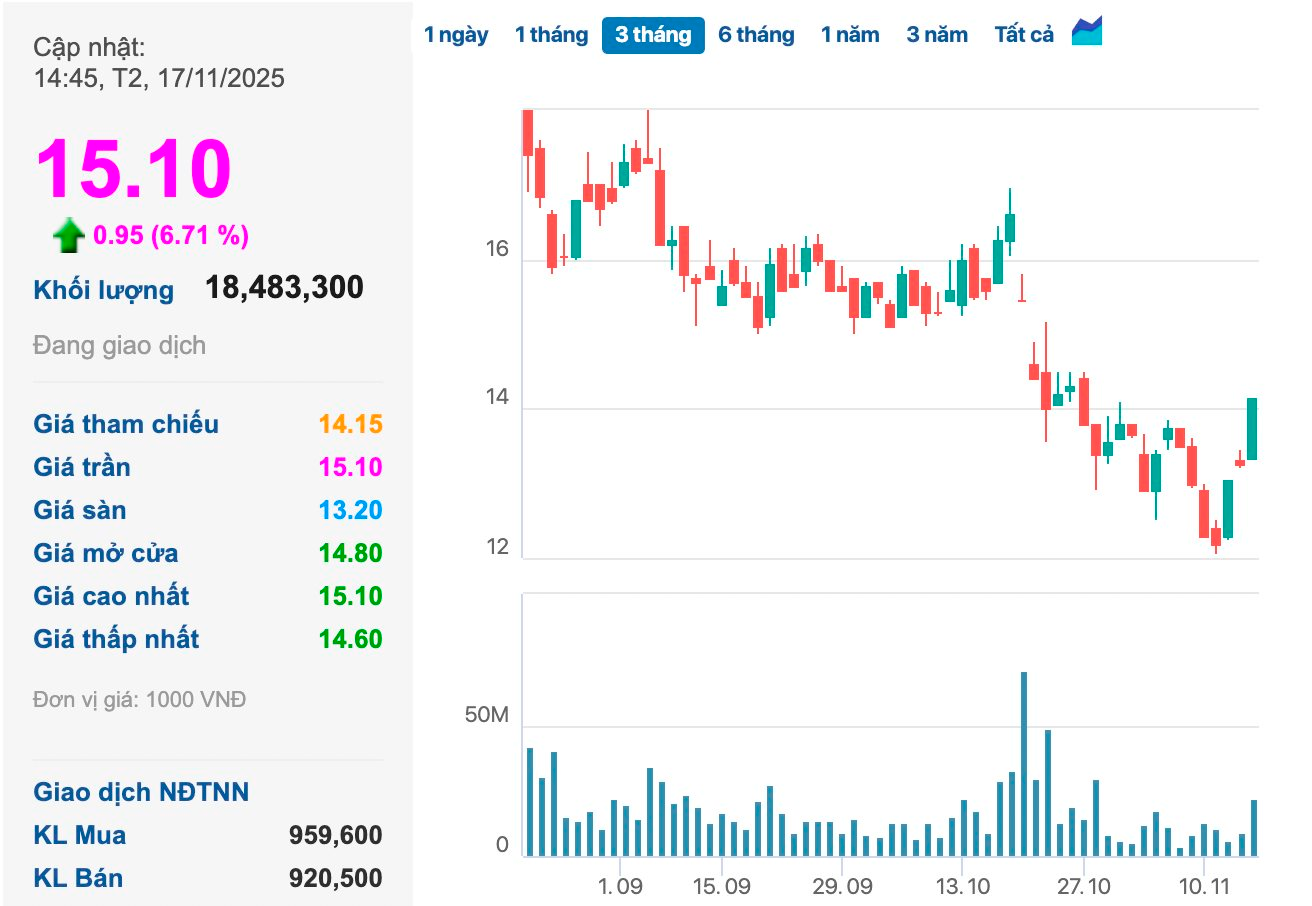
Task: Click the last green candlestick at right edge
Action: [1252, 429]
